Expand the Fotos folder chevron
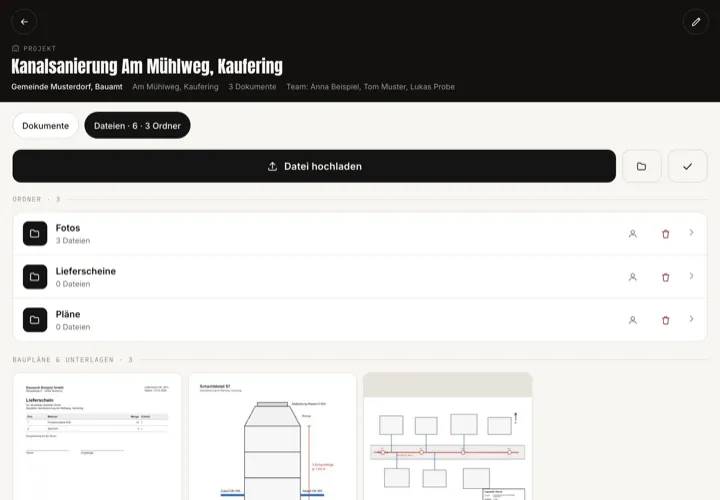 [x=692, y=233]
